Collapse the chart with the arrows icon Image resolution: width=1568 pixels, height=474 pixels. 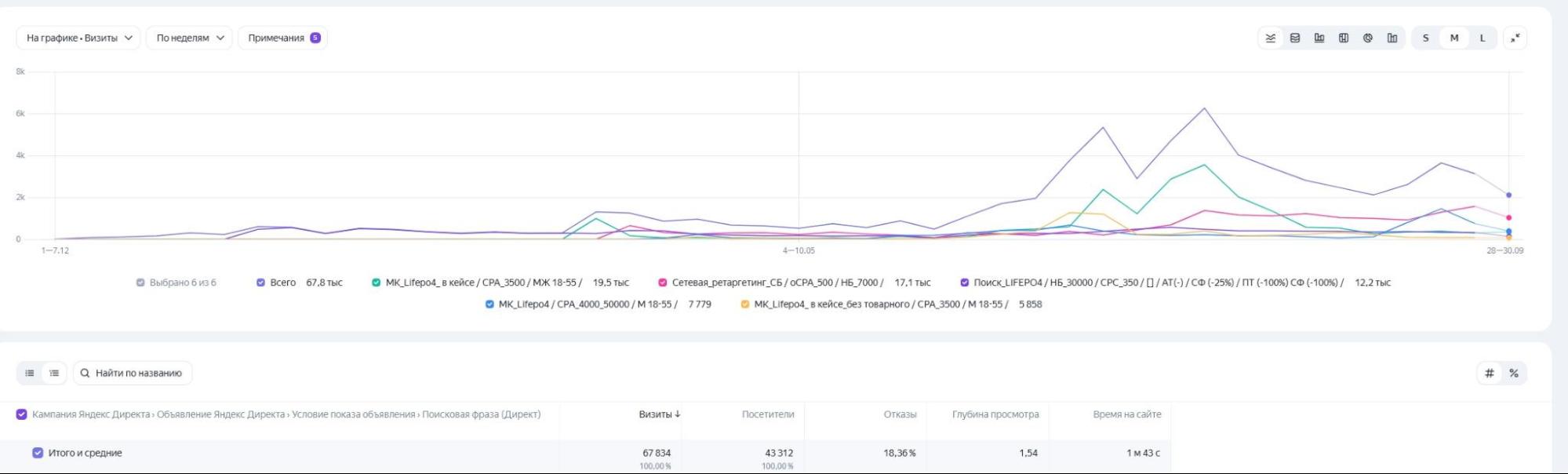click(1515, 38)
